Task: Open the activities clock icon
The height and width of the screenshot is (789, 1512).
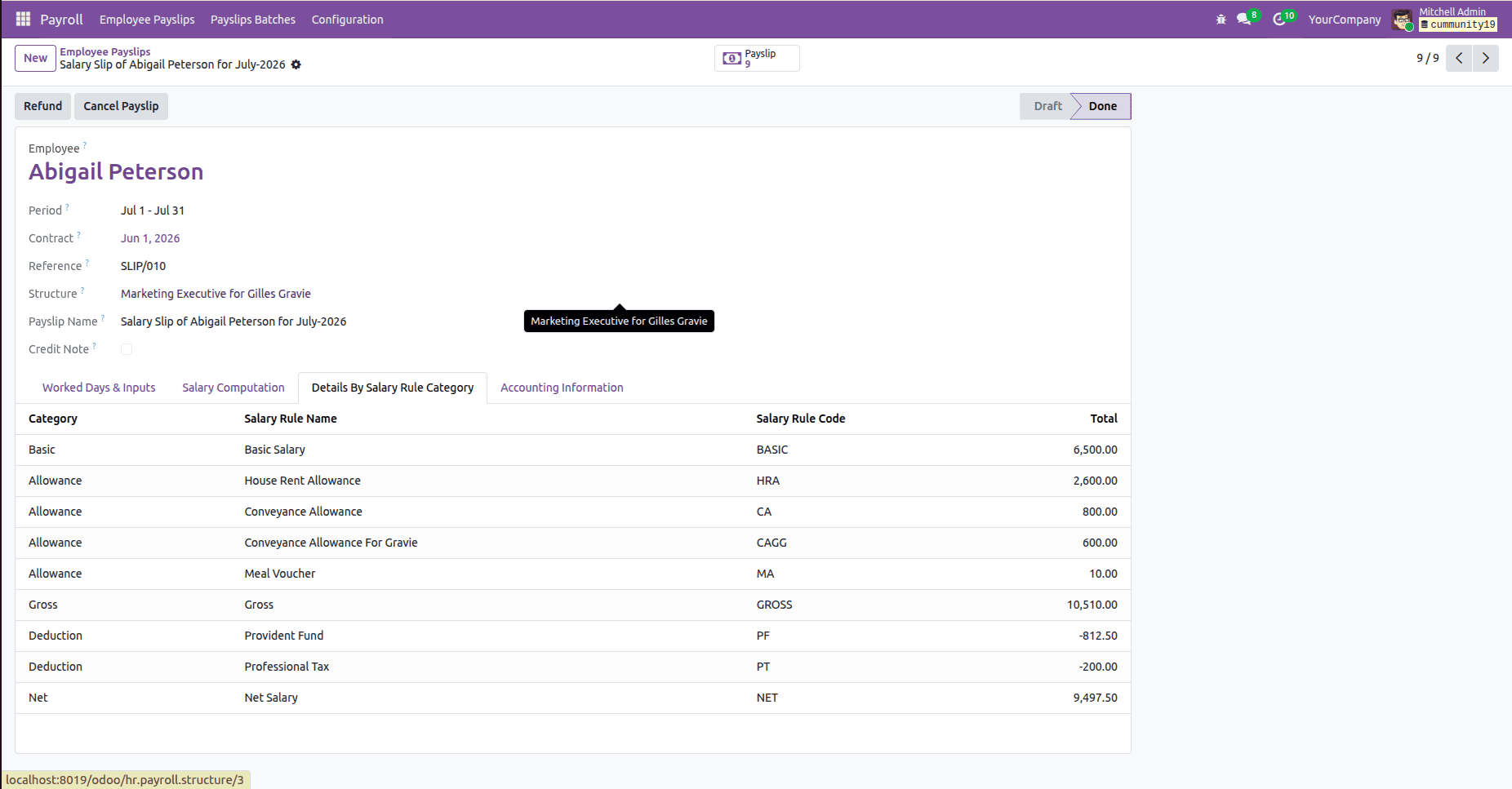Action: pyautogui.click(x=1279, y=19)
